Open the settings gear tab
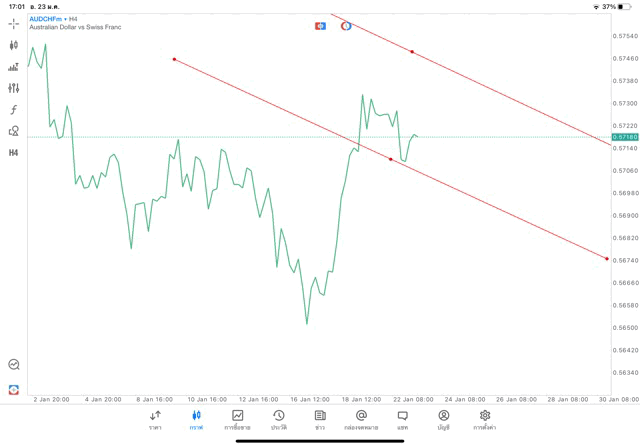Viewport: 640px width, 447px height. coord(484,420)
